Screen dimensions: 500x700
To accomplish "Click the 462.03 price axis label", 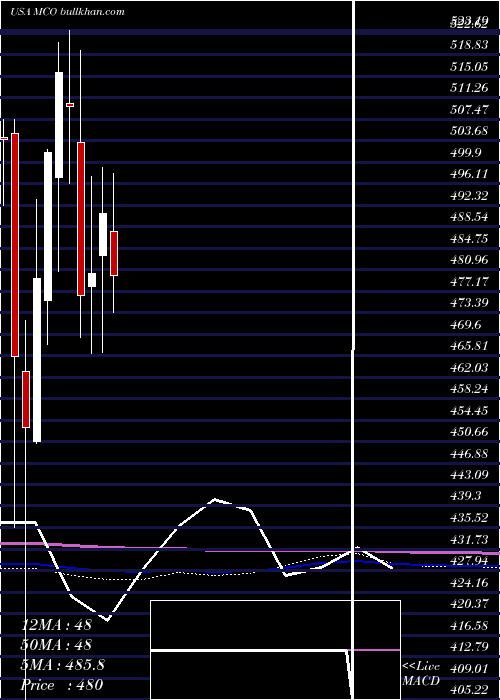I will click(469, 368).
